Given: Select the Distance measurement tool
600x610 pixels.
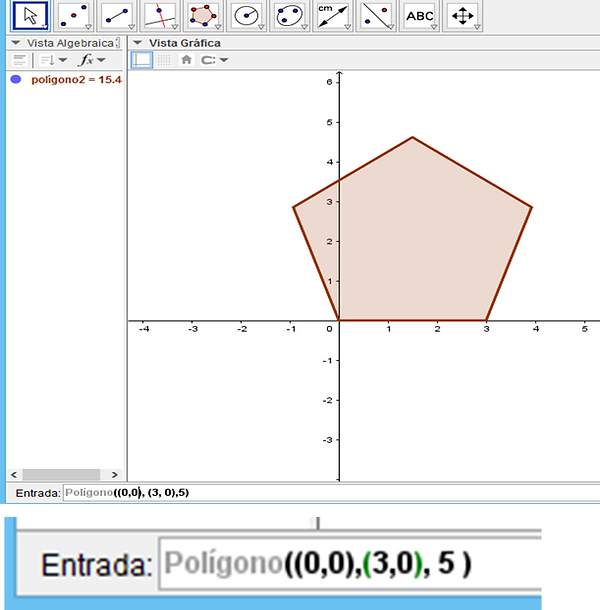Looking at the screenshot, I should [x=332, y=16].
